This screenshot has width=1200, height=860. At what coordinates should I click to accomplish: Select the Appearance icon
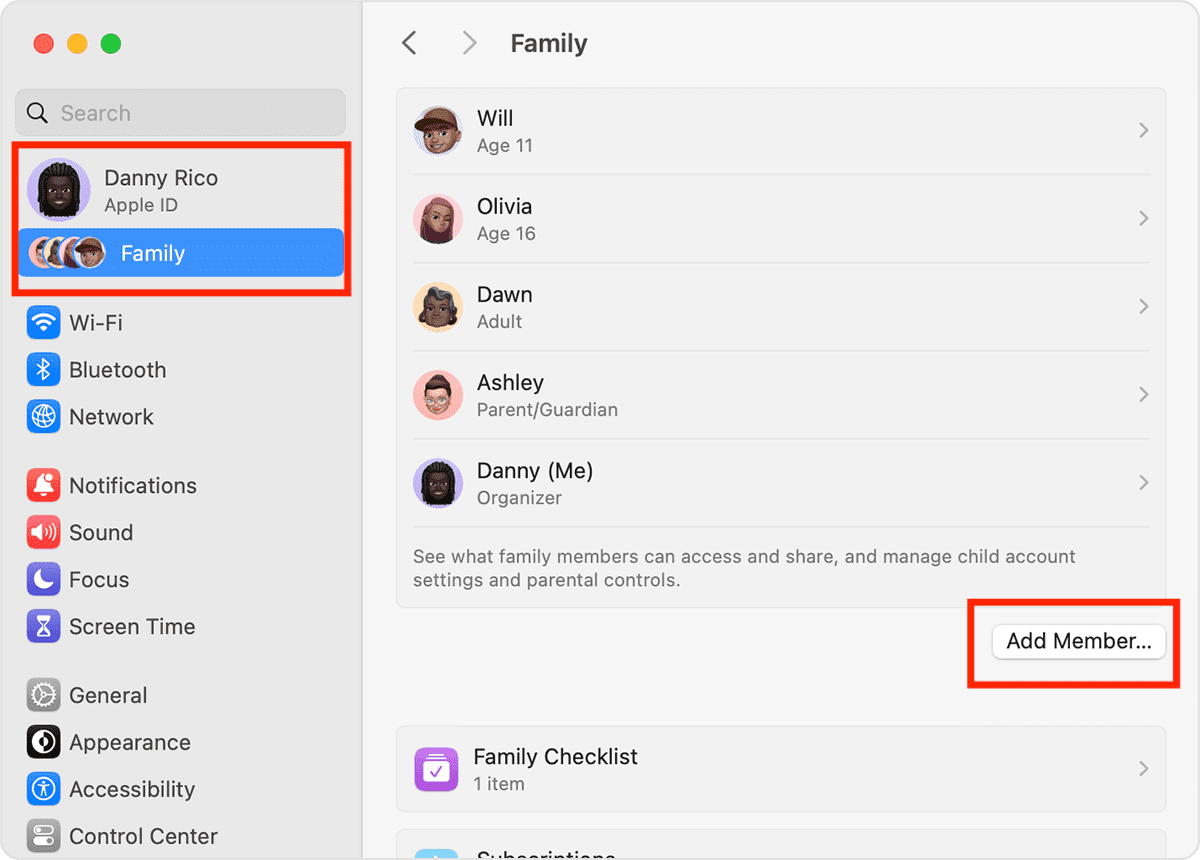click(43, 742)
